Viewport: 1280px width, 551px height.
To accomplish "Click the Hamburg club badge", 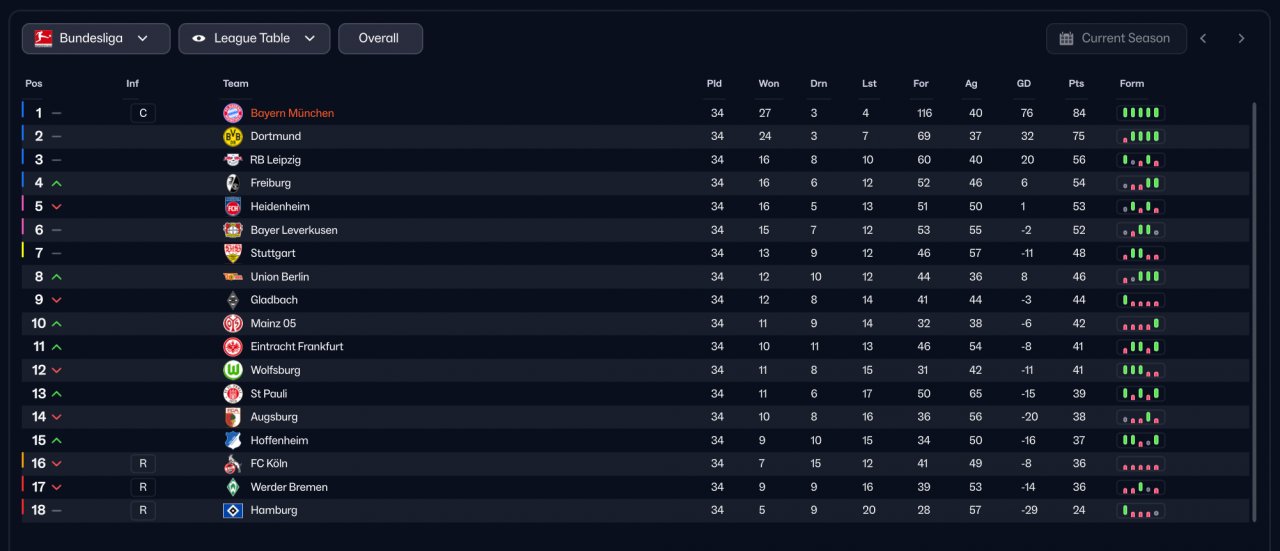I will 233,510.
